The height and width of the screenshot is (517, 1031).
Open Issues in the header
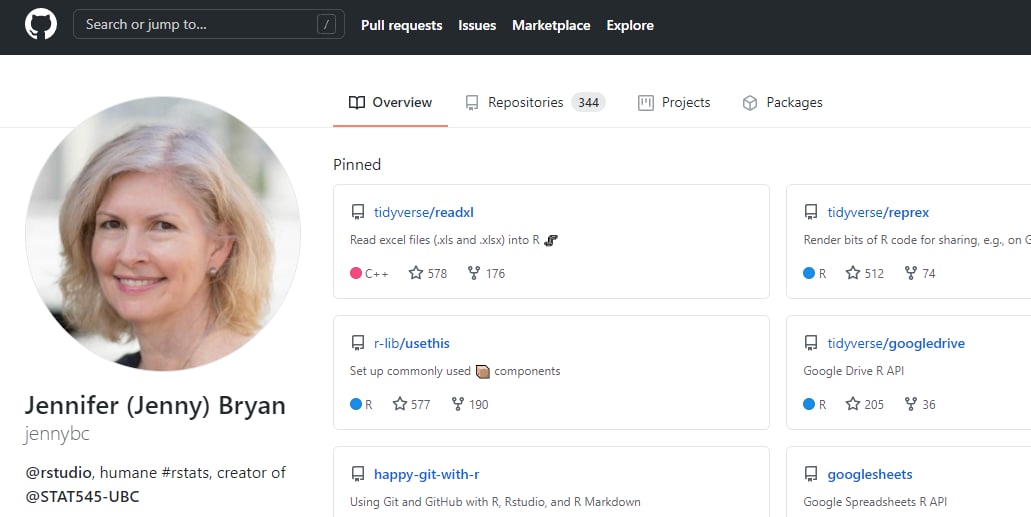point(477,26)
